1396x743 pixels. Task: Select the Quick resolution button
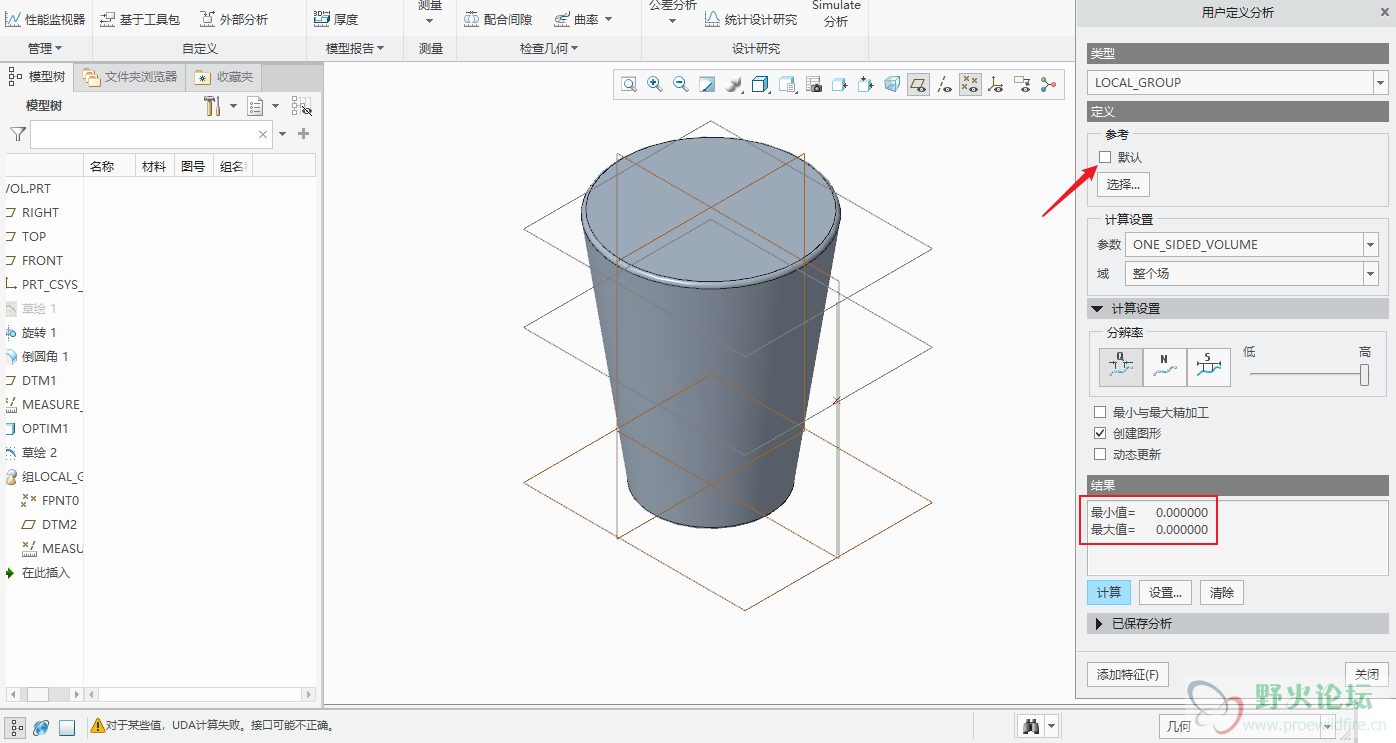pos(1121,367)
